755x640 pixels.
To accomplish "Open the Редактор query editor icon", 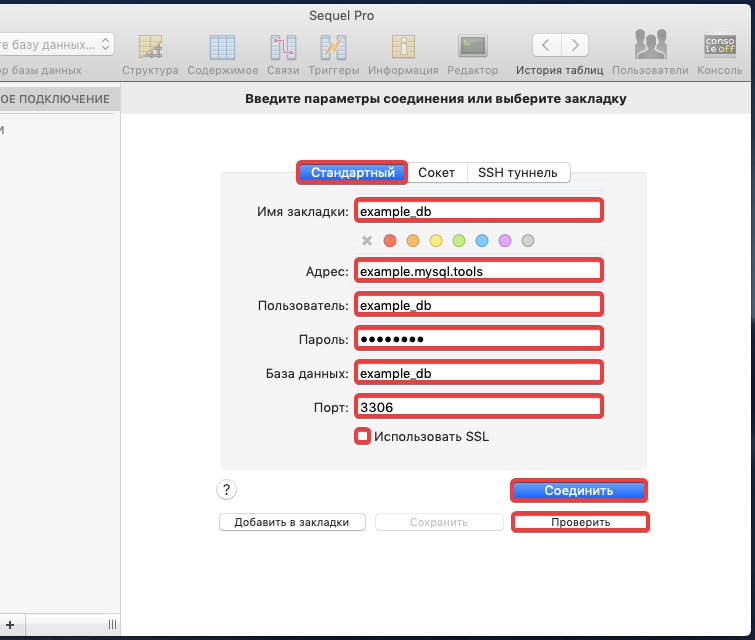I will [x=472, y=47].
